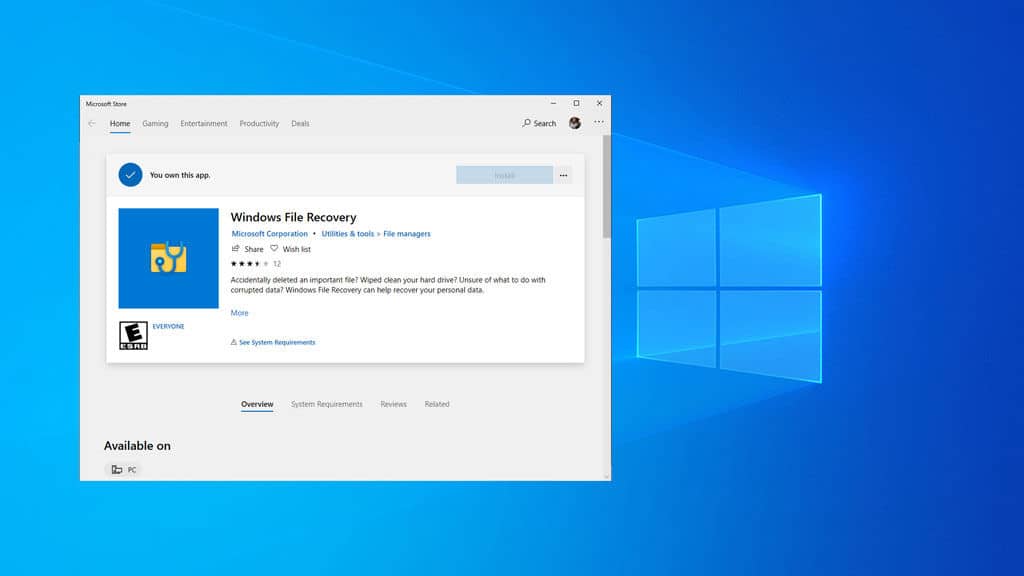Click the back arrow in Microsoft Store
1024x576 pixels.
91,123
